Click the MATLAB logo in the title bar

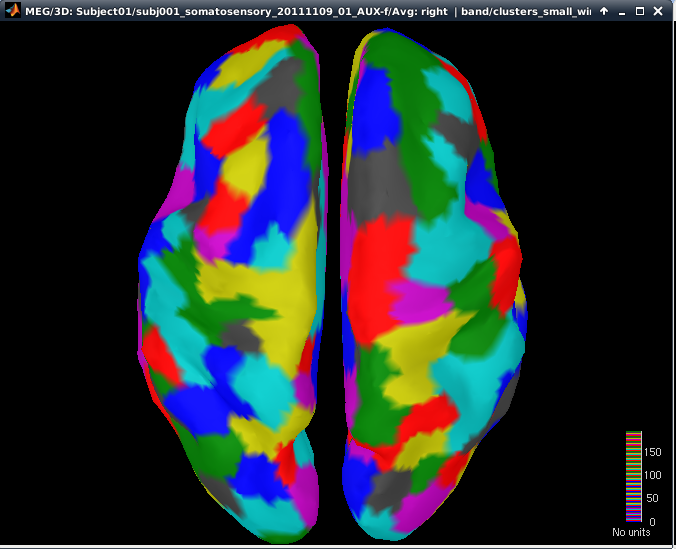[11, 10]
